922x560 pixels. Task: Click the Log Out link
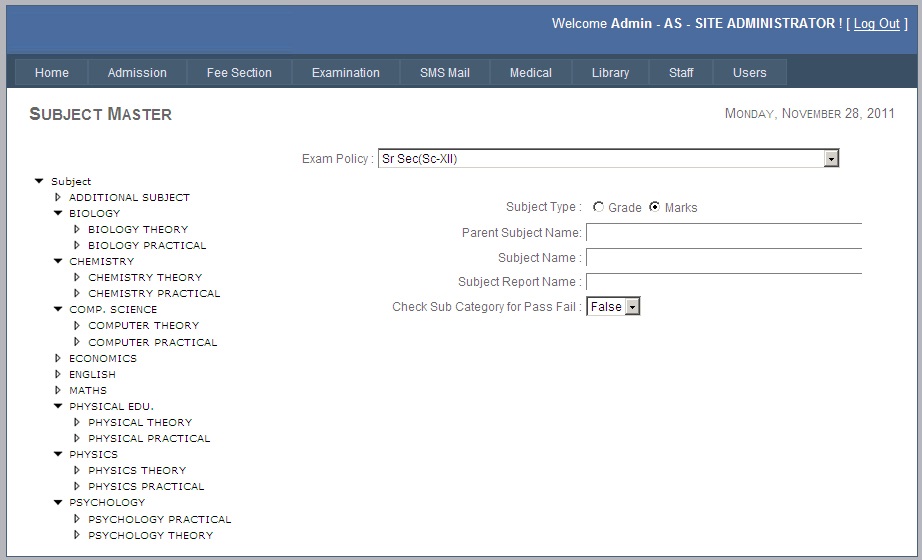[x=876, y=23]
